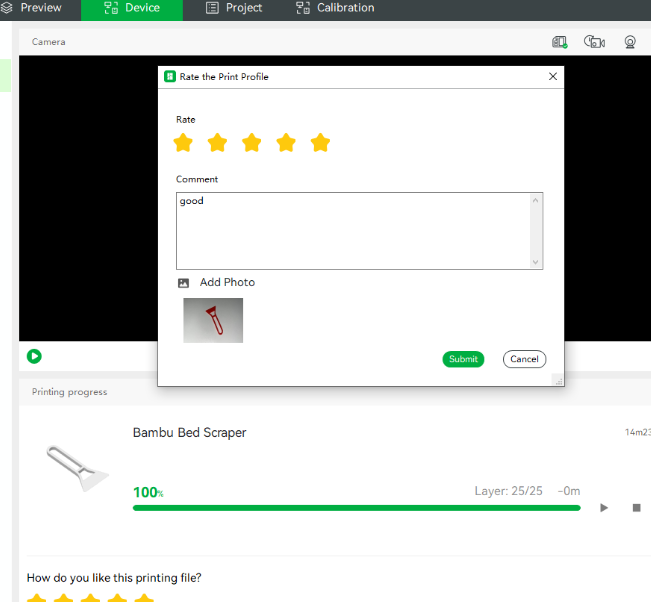Click the 100% progress value
The width and height of the screenshot is (651, 602).
[x=148, y=492]
